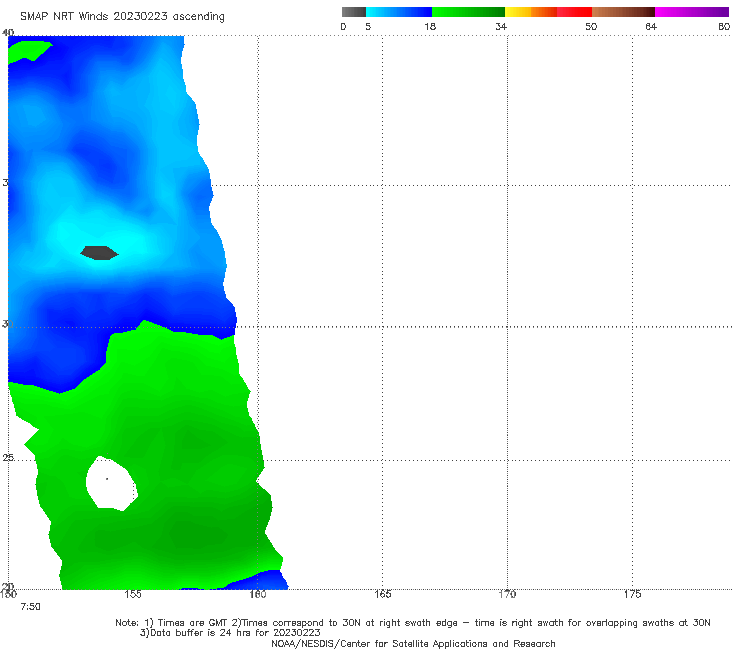Click the longitude label 160

[x=258, y=594]
